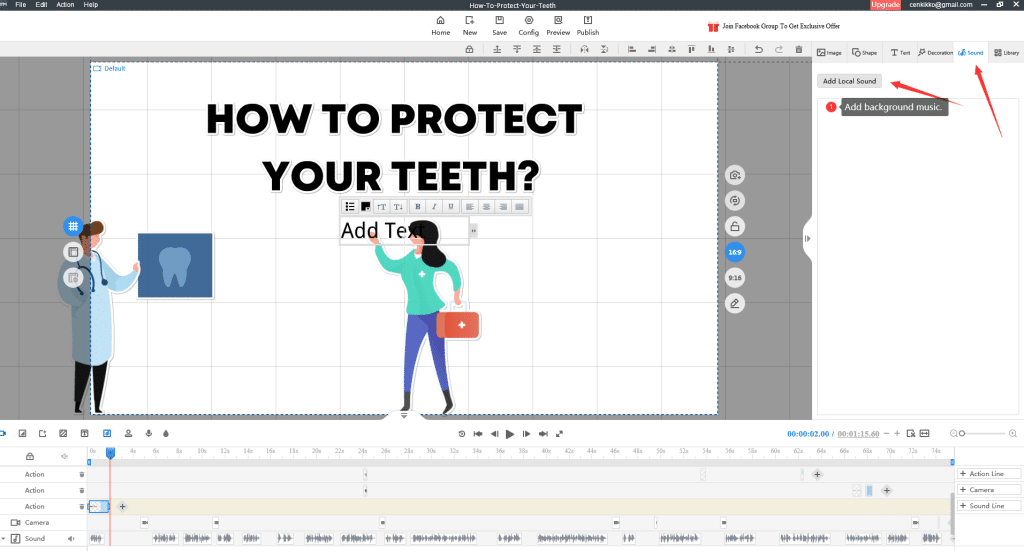This screenshot has height=551, width=1024.
Task: Click the undo arrow icon
Action: pos(759,49)
